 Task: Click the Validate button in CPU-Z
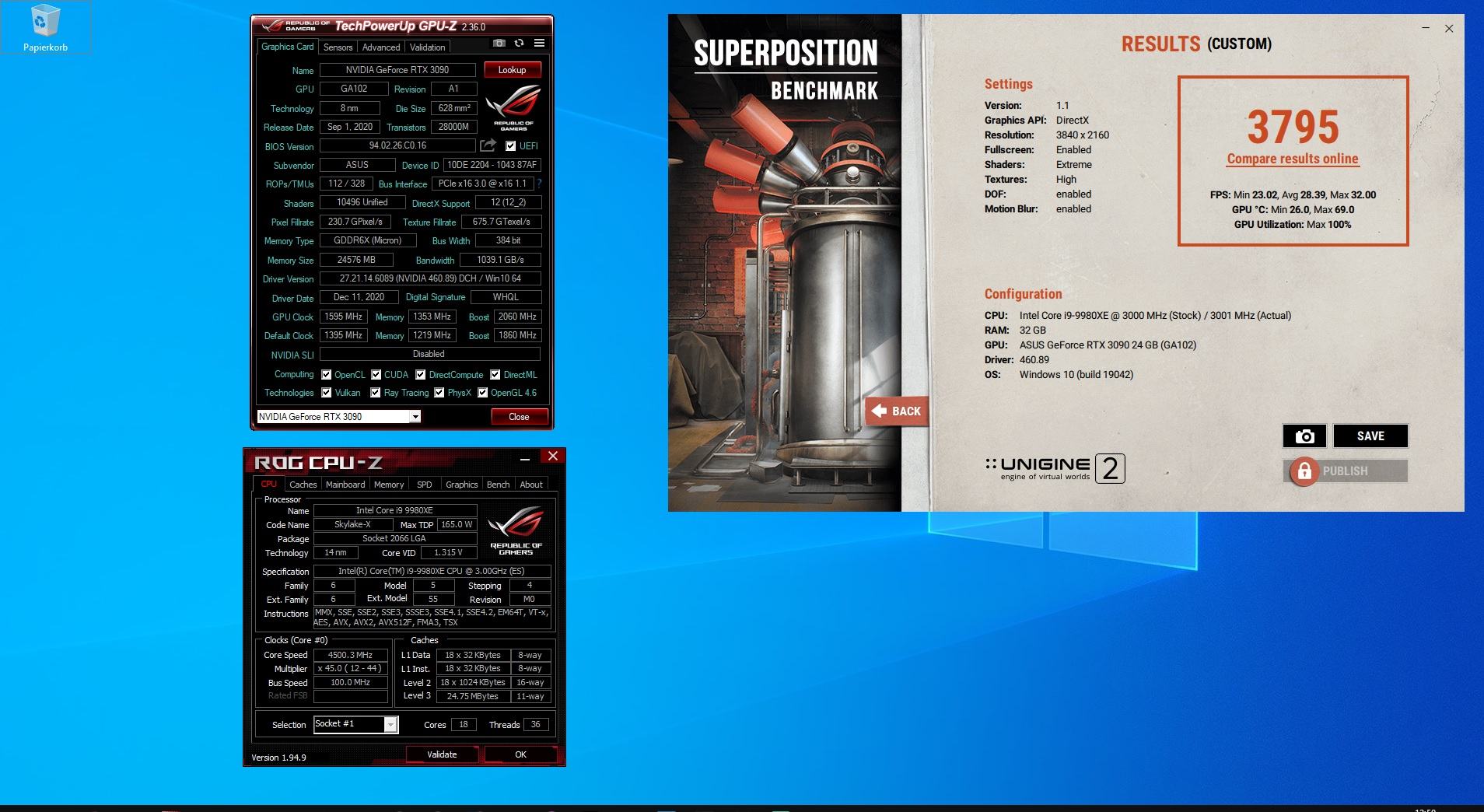pos(442,754)
